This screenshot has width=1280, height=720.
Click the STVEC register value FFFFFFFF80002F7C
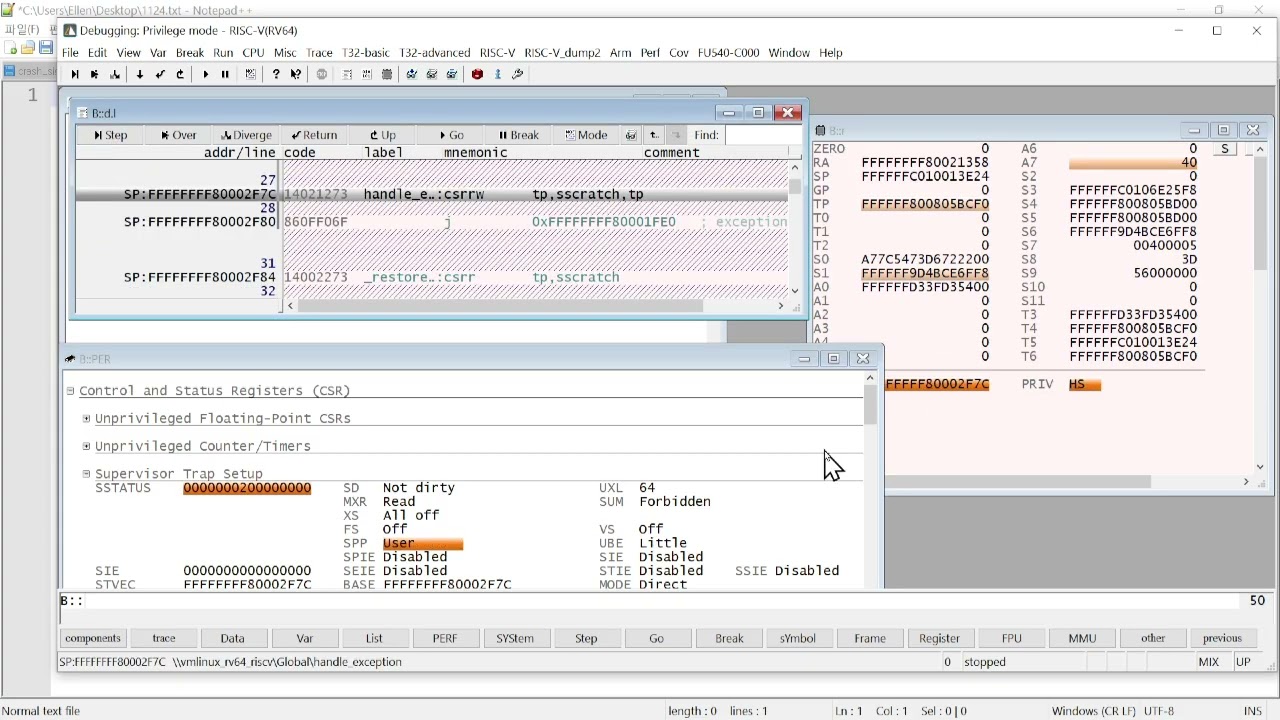coord(247,585)
